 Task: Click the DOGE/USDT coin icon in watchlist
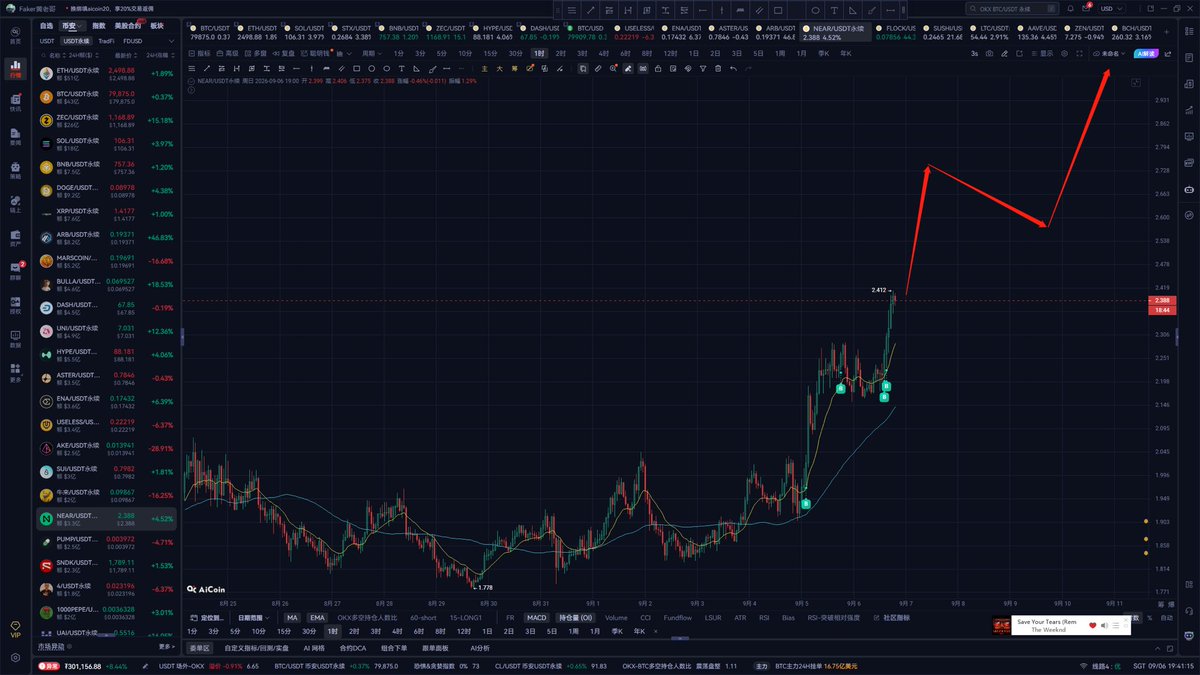point(46,190)
